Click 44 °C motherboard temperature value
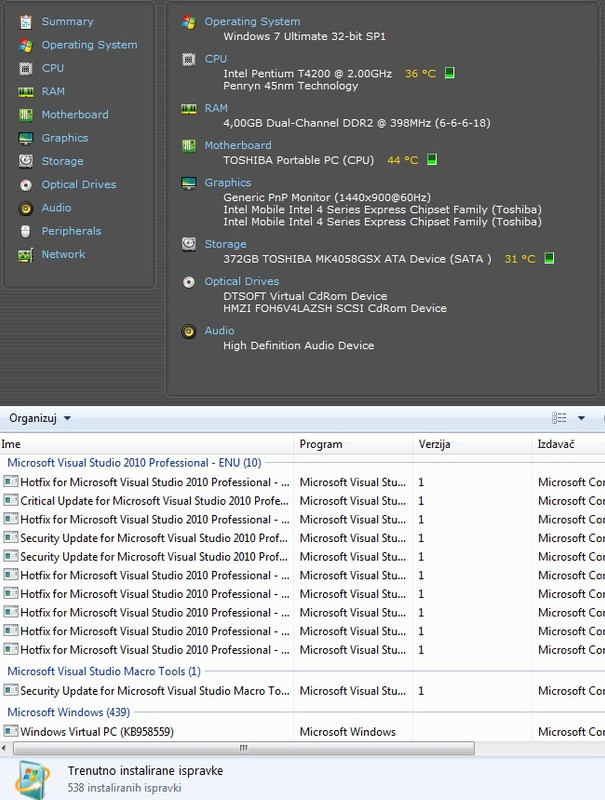The image size is (605, 800). 402,161
